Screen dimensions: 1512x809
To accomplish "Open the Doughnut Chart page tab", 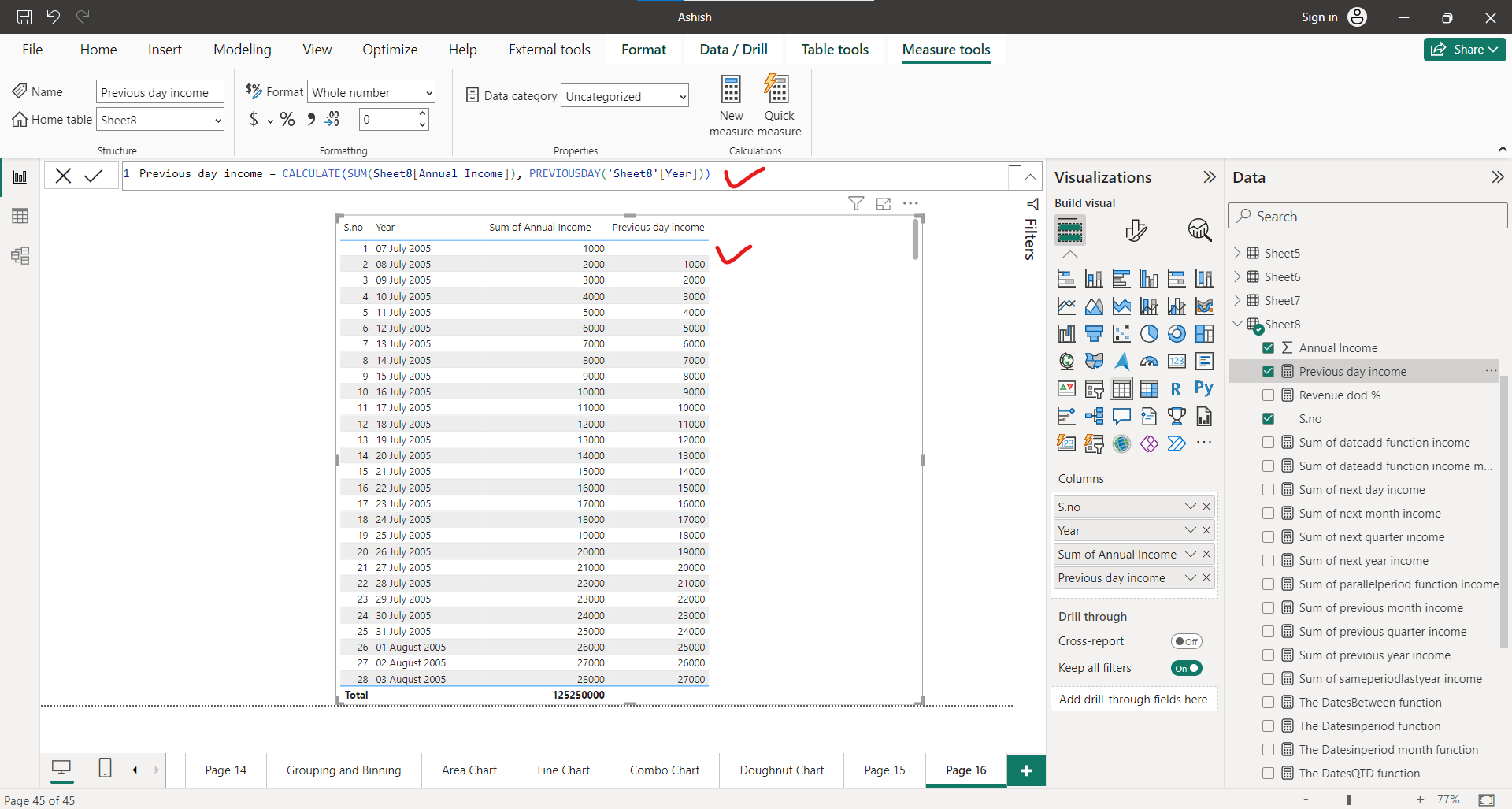I will 780,770.
